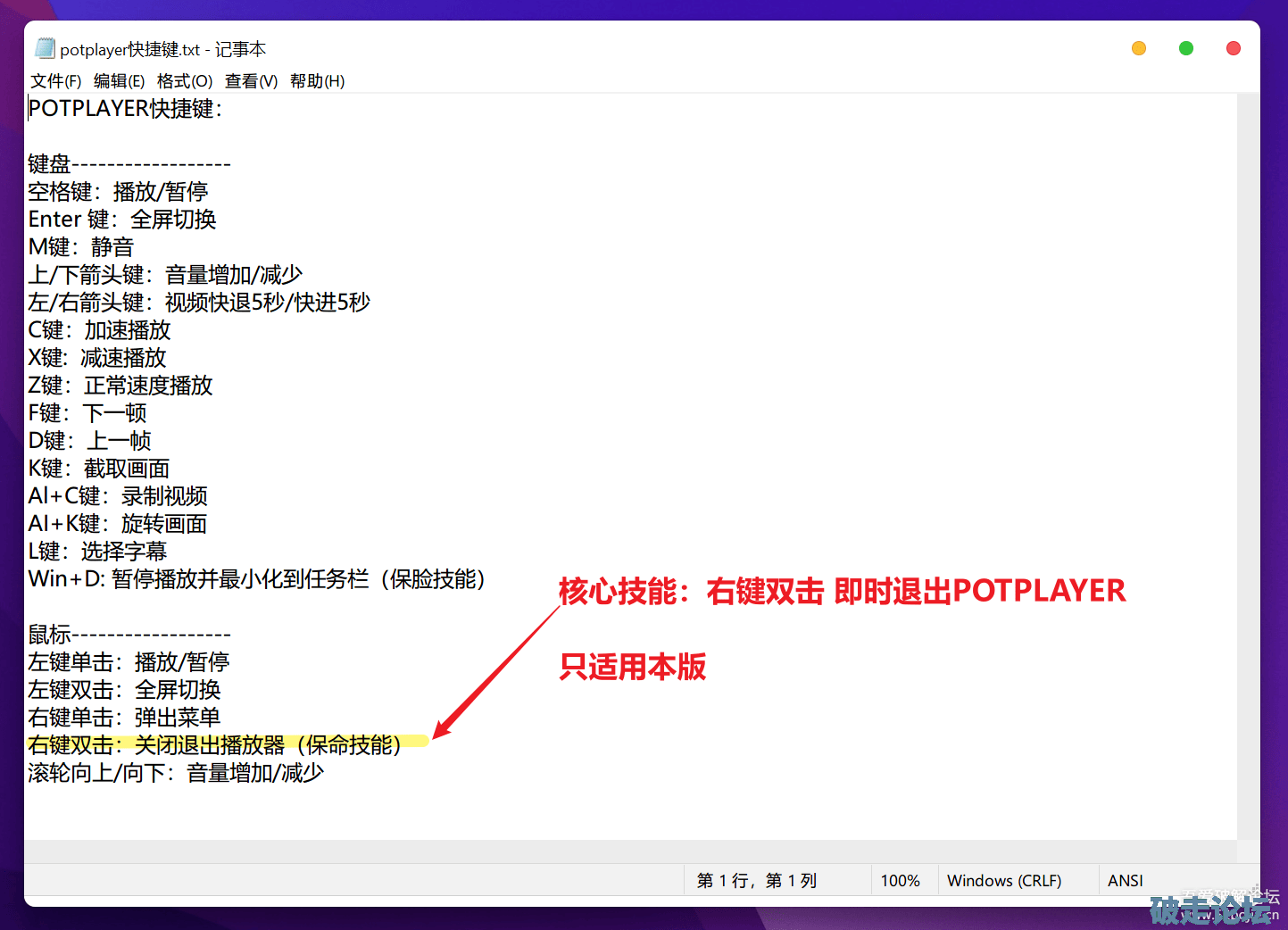Open the 格式(O) menu
The width and height of the screenshot is (1288, 930).
185,81
